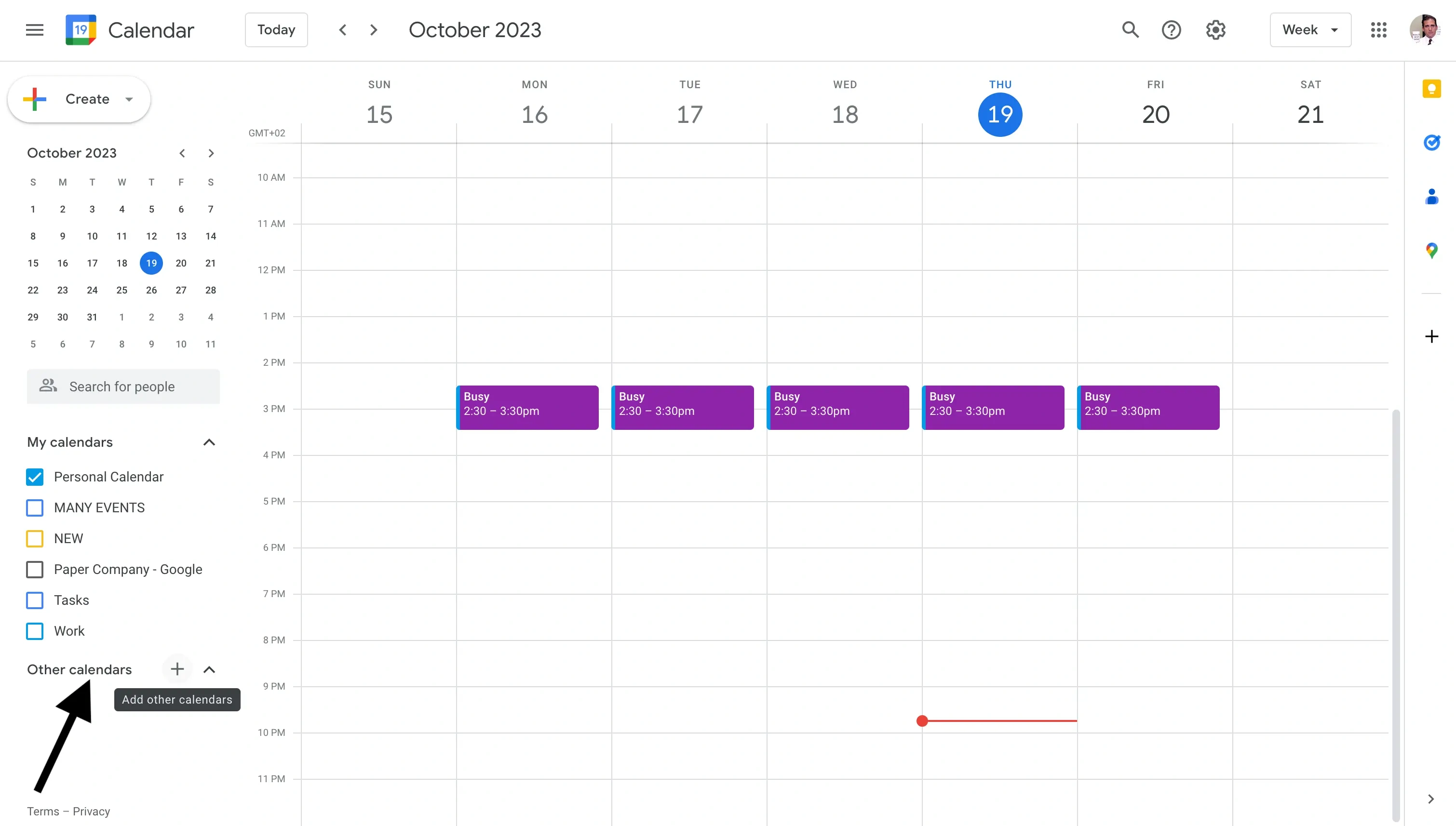The height and width of the screenshot is (826, 1456).
Task: Click Add other calendars plus icon
Action: pos(176,668)
